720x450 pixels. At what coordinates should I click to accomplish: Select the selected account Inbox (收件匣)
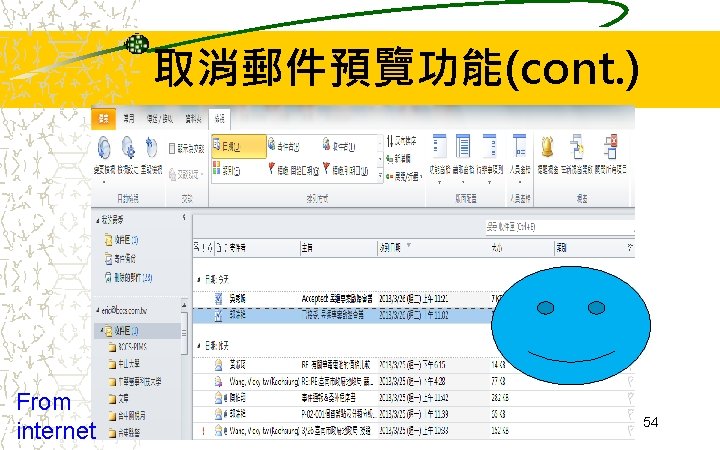tap(138, 330)
